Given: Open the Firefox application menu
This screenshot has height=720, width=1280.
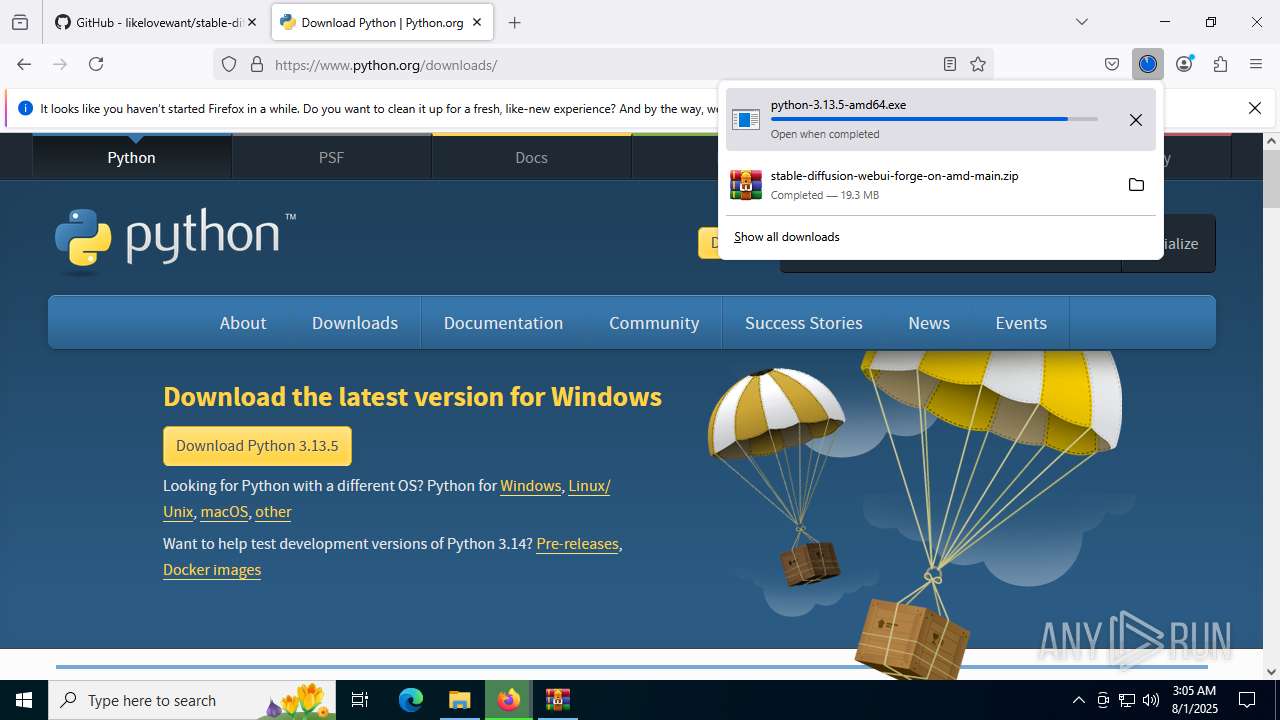Looking at the screenshot, I should click(1256, 64).
